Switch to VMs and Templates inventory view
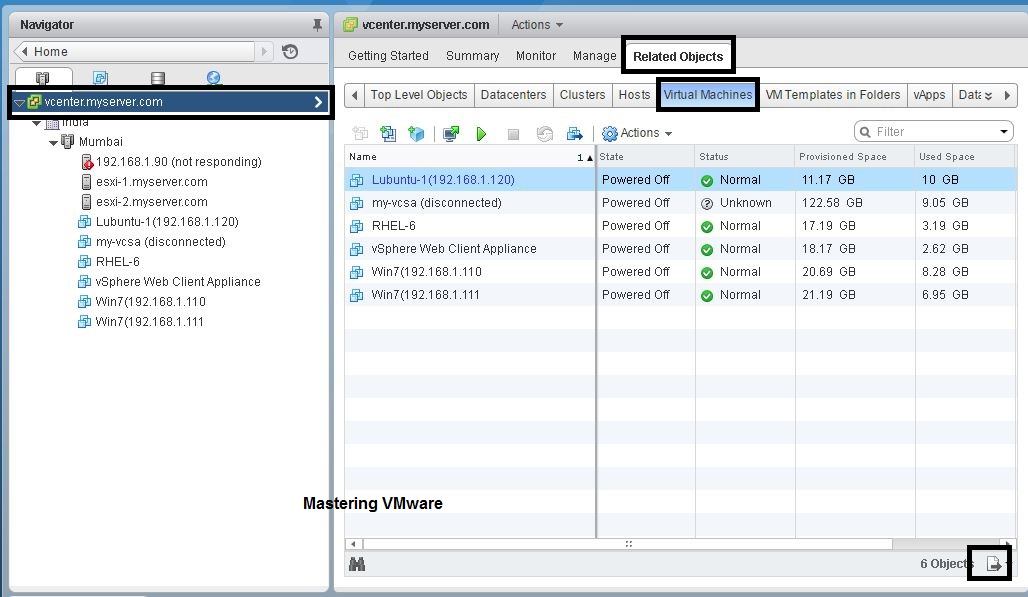Image resolution: width=1028 pixels, height=597 pixels. click(100, 76)
